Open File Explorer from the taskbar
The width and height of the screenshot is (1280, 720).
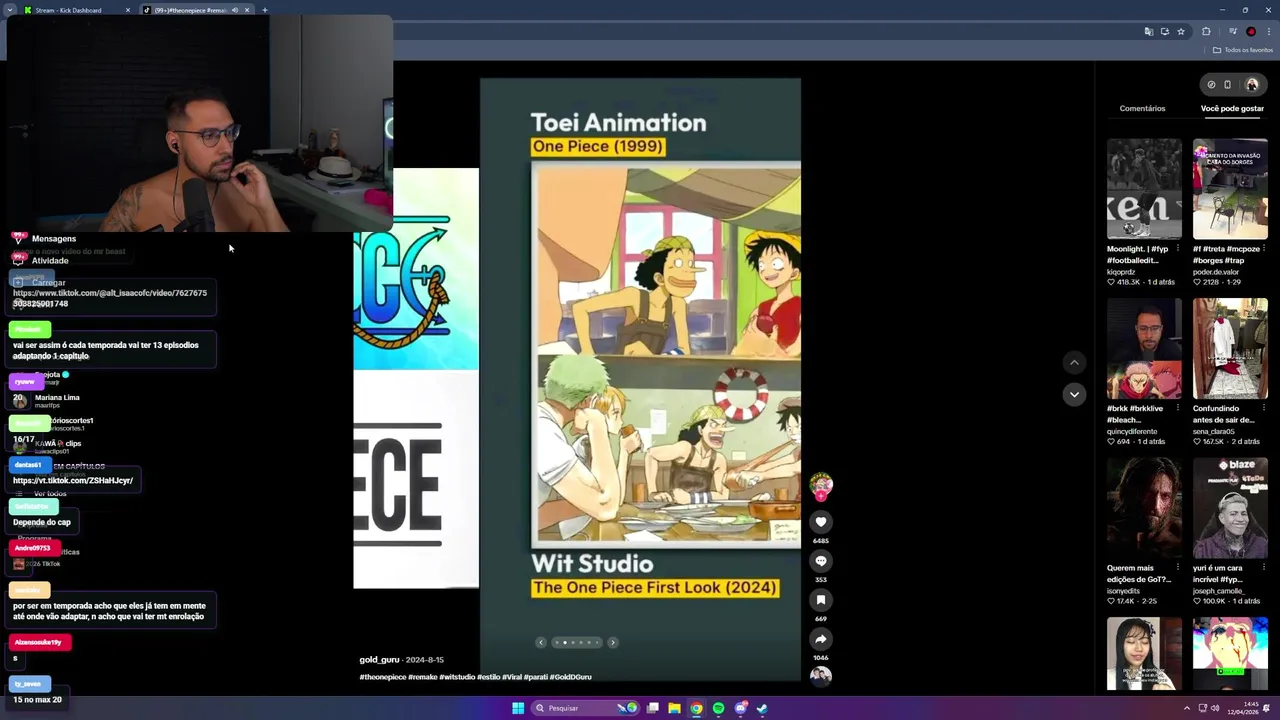[x=674, y=708]
